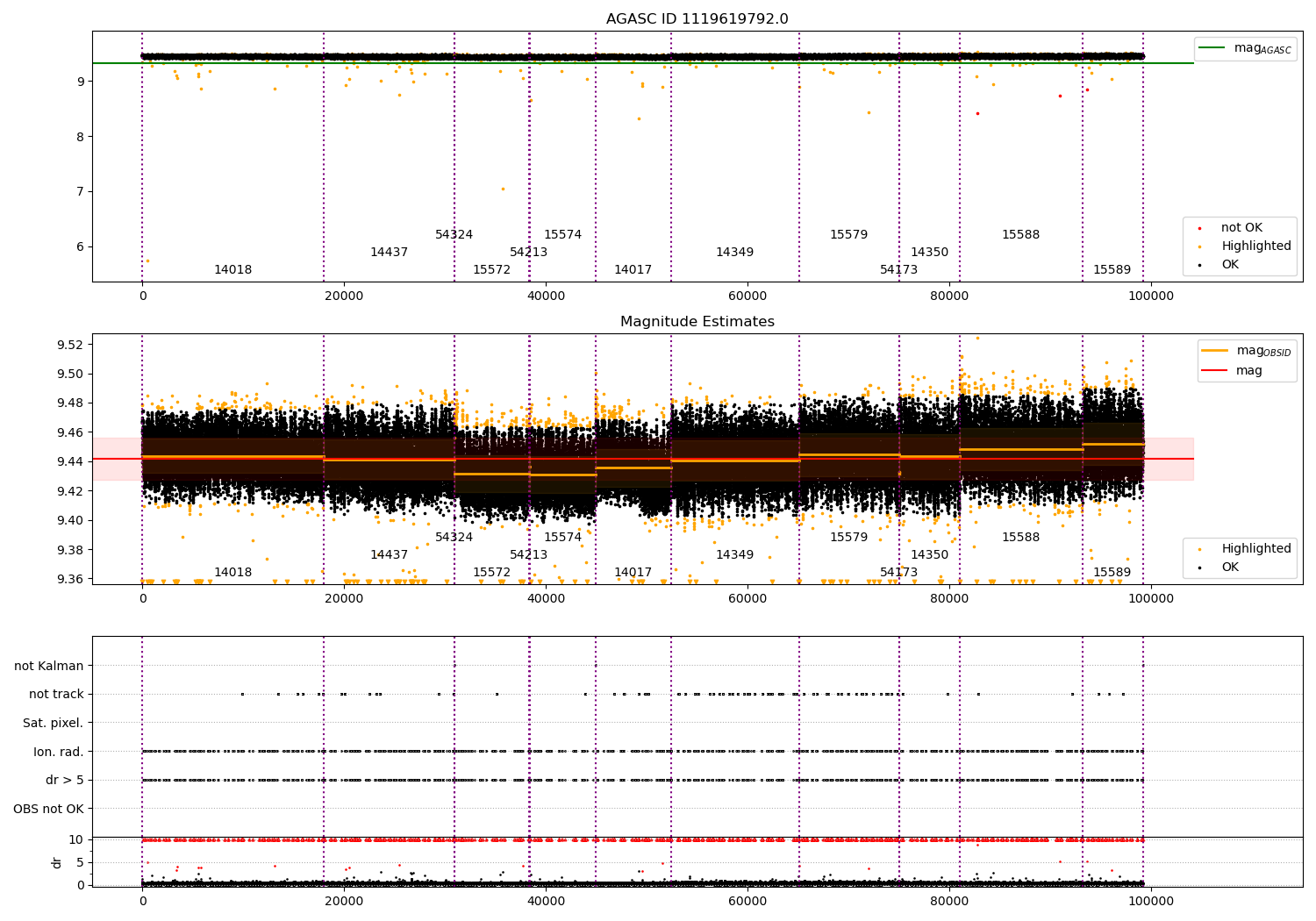Click the 'not track' axis label

56,695
